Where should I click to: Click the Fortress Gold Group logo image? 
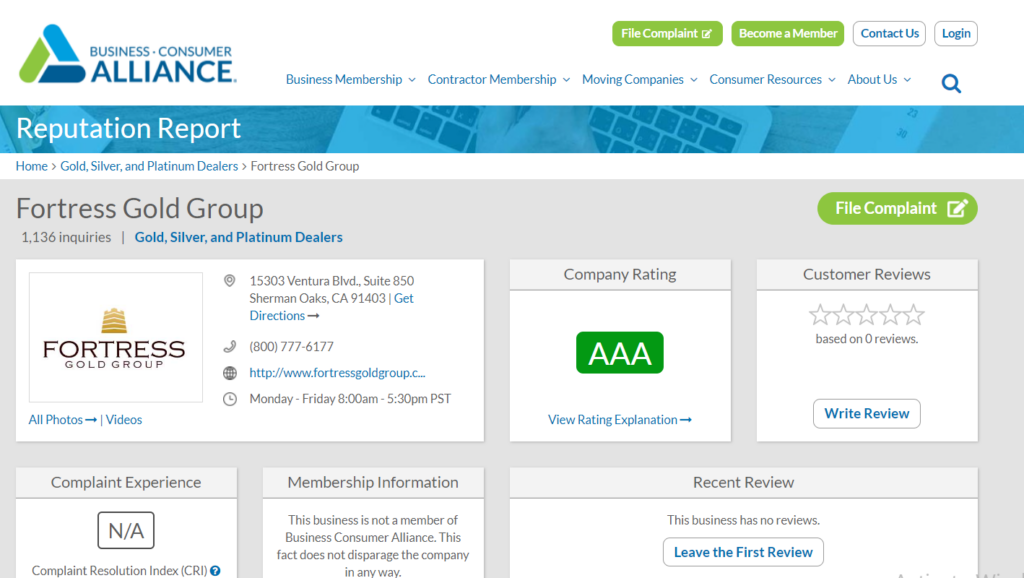tap(116, 337)
